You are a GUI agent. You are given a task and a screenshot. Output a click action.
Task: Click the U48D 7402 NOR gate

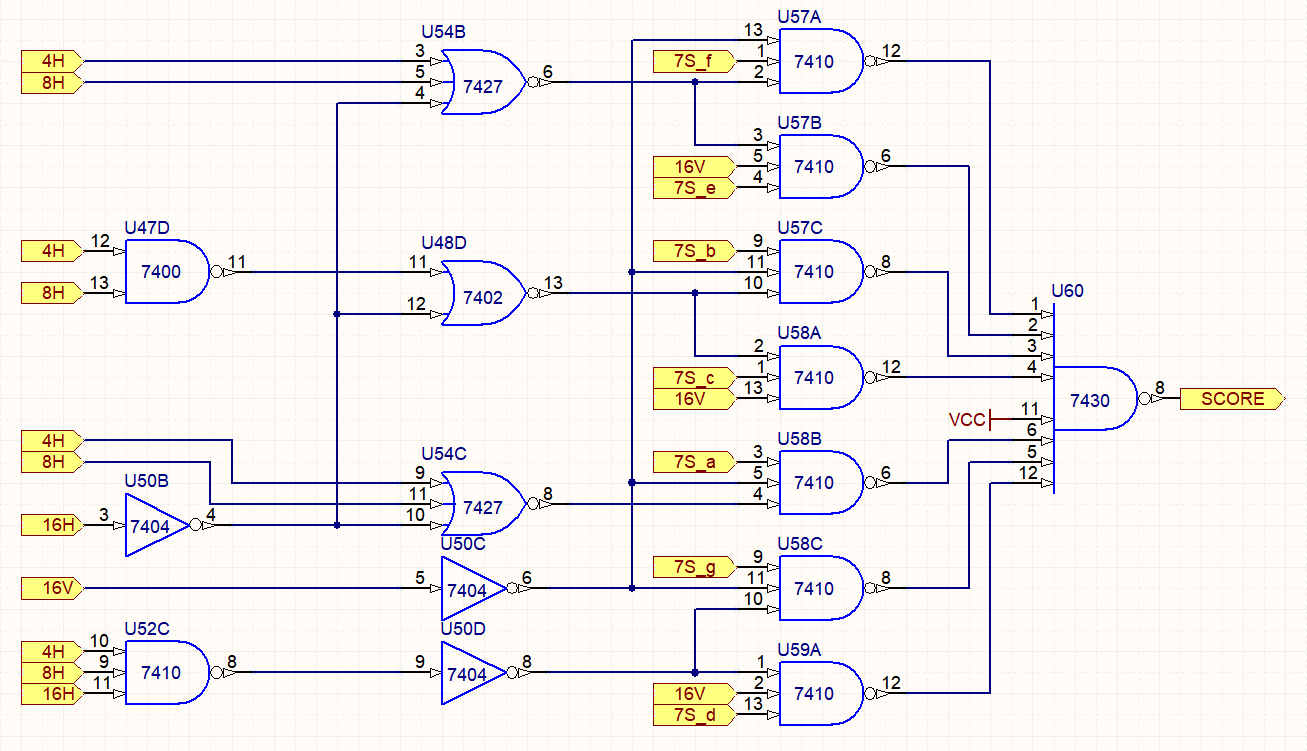[484, 293]
